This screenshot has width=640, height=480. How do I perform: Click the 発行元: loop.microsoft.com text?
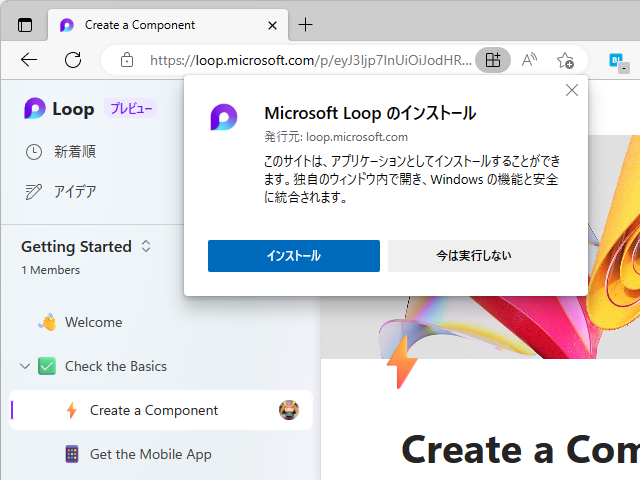tap(336, 137)
